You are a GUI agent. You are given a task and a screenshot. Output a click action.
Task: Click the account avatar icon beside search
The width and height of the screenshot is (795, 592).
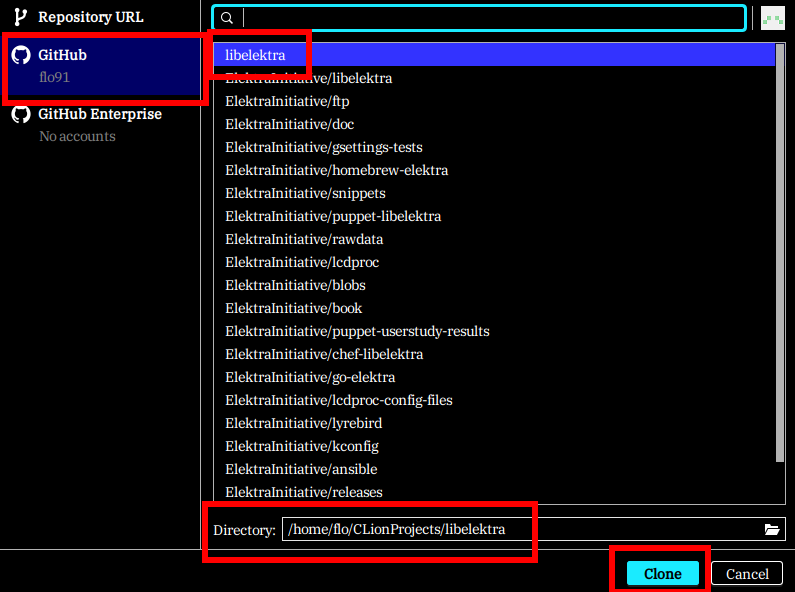771,18
